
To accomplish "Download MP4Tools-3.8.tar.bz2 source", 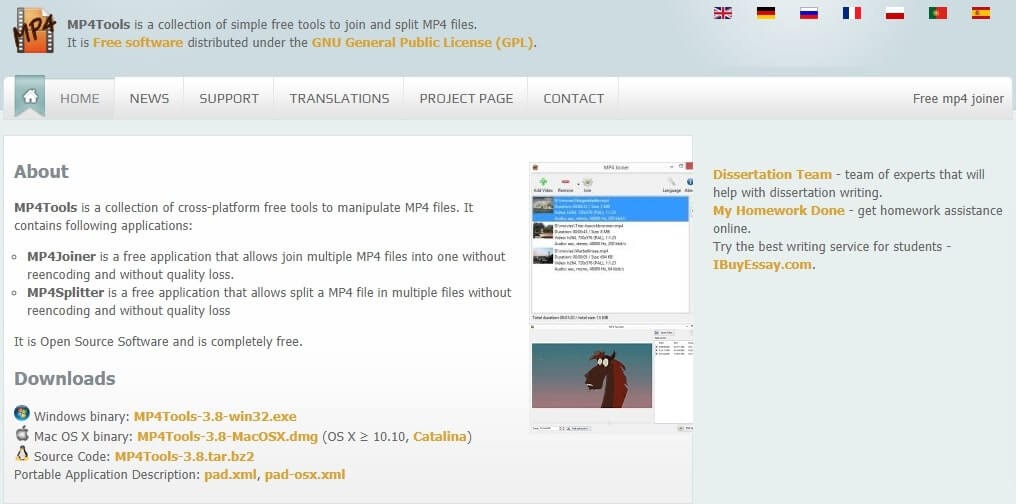I will [184, 456].
